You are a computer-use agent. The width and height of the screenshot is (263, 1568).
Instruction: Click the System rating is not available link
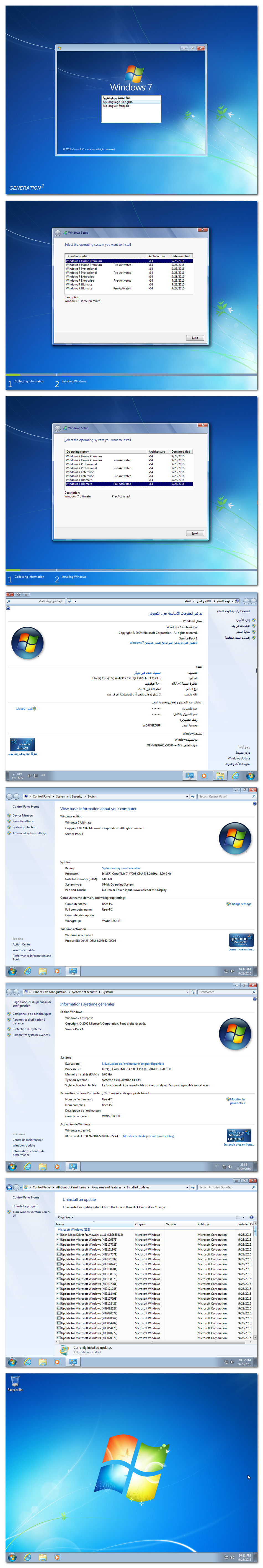[x=120, y=868]
